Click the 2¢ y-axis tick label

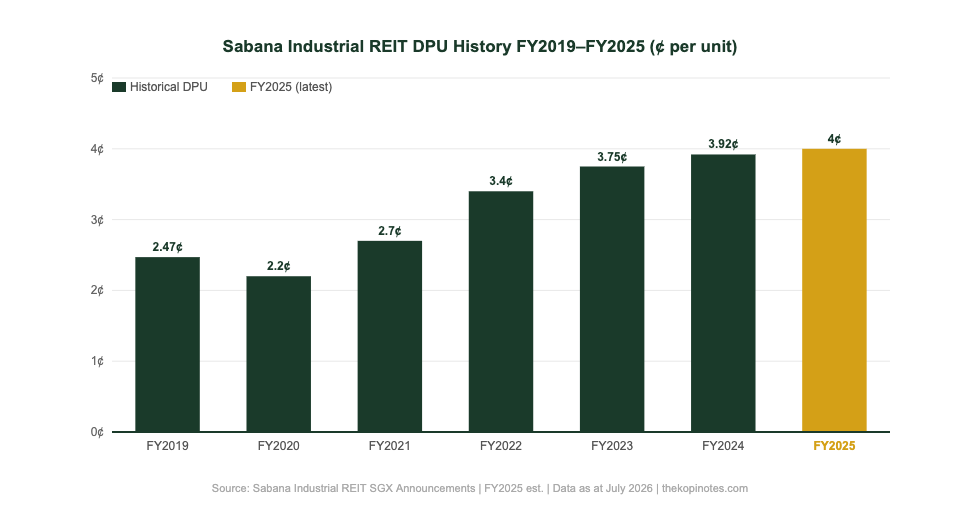tap(97, 290)
